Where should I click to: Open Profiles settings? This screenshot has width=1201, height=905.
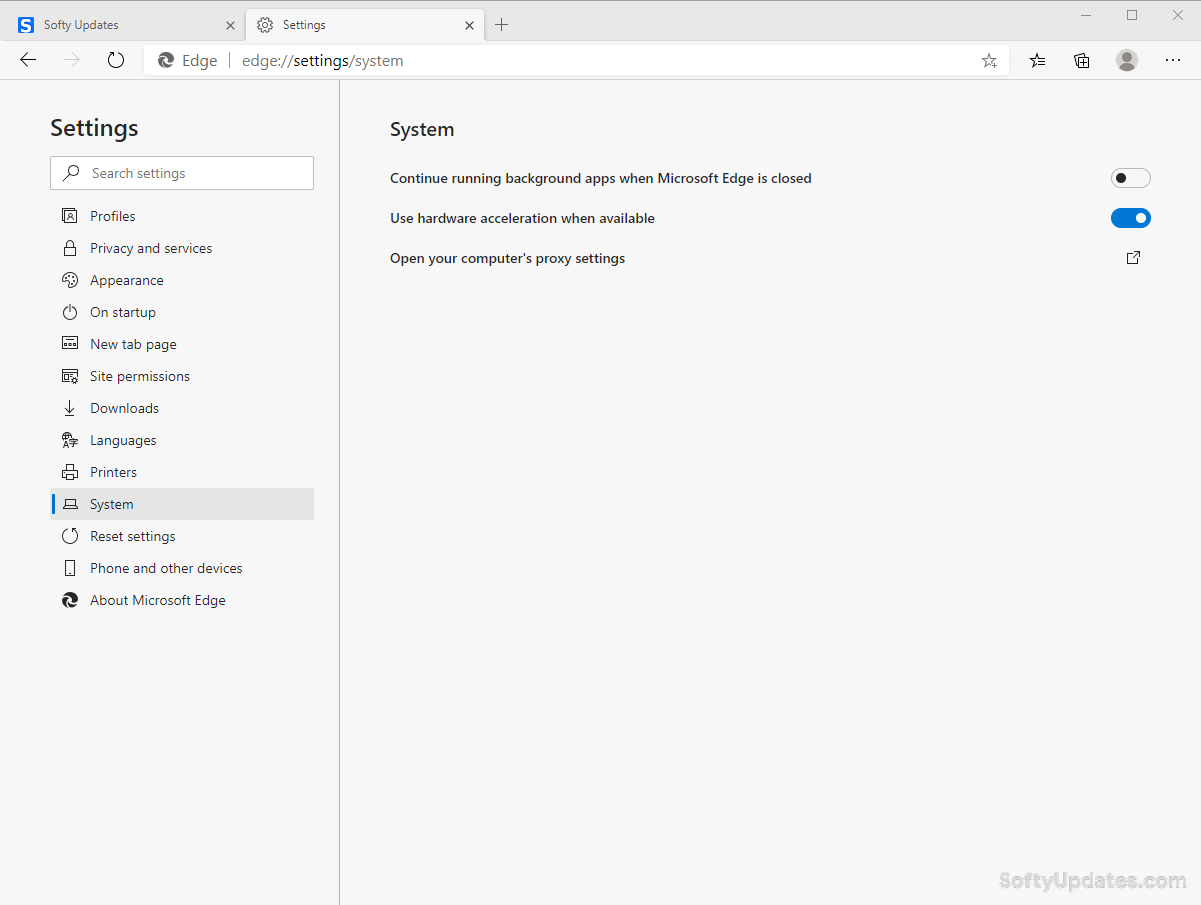point(182,216)
